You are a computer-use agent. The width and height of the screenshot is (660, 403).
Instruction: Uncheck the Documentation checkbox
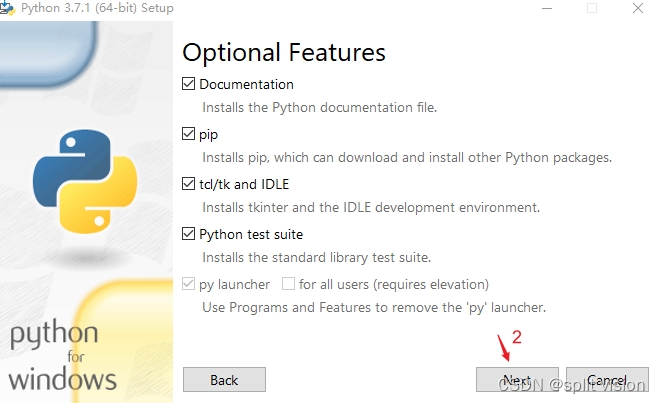(189, 84)
